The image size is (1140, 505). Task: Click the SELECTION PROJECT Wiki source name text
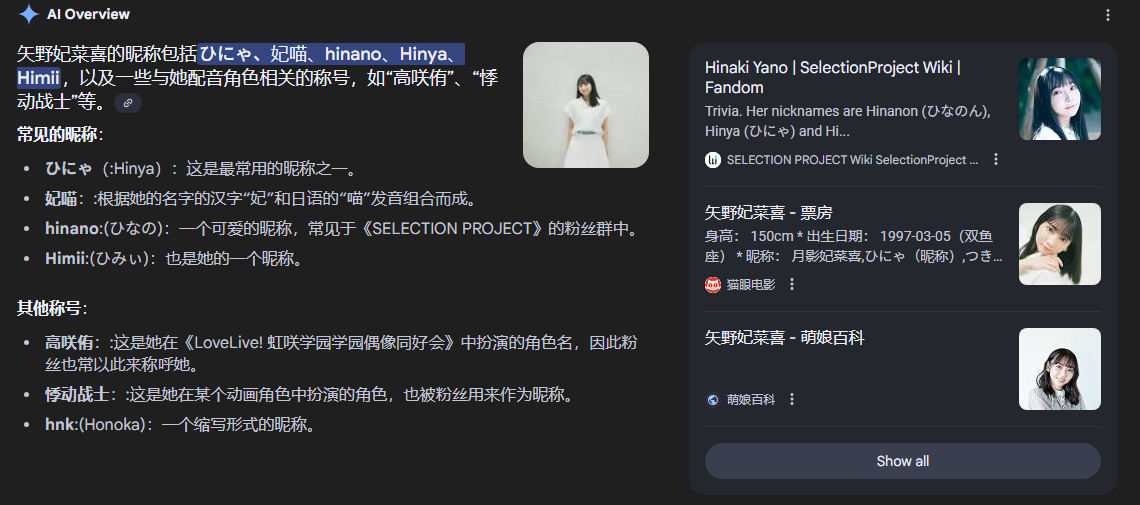pyautogui.click(x=852, y=160)
